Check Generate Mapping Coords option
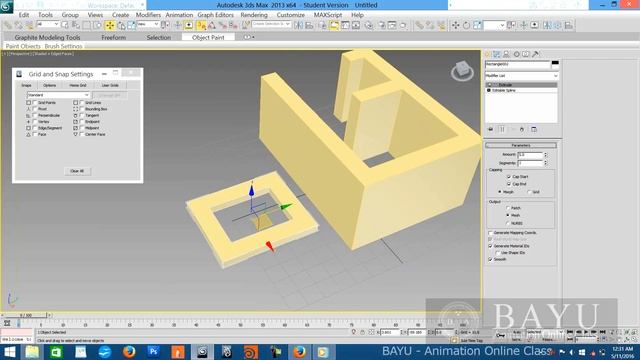640x360 pixels. pyautogui.click(x=490, y=233)
